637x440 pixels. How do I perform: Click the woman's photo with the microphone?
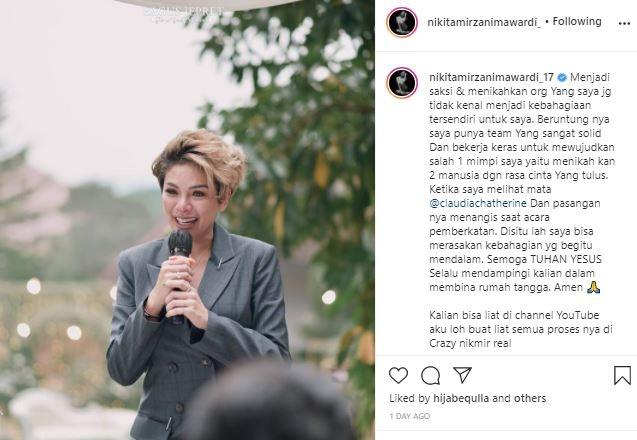[x=187, y=220]
